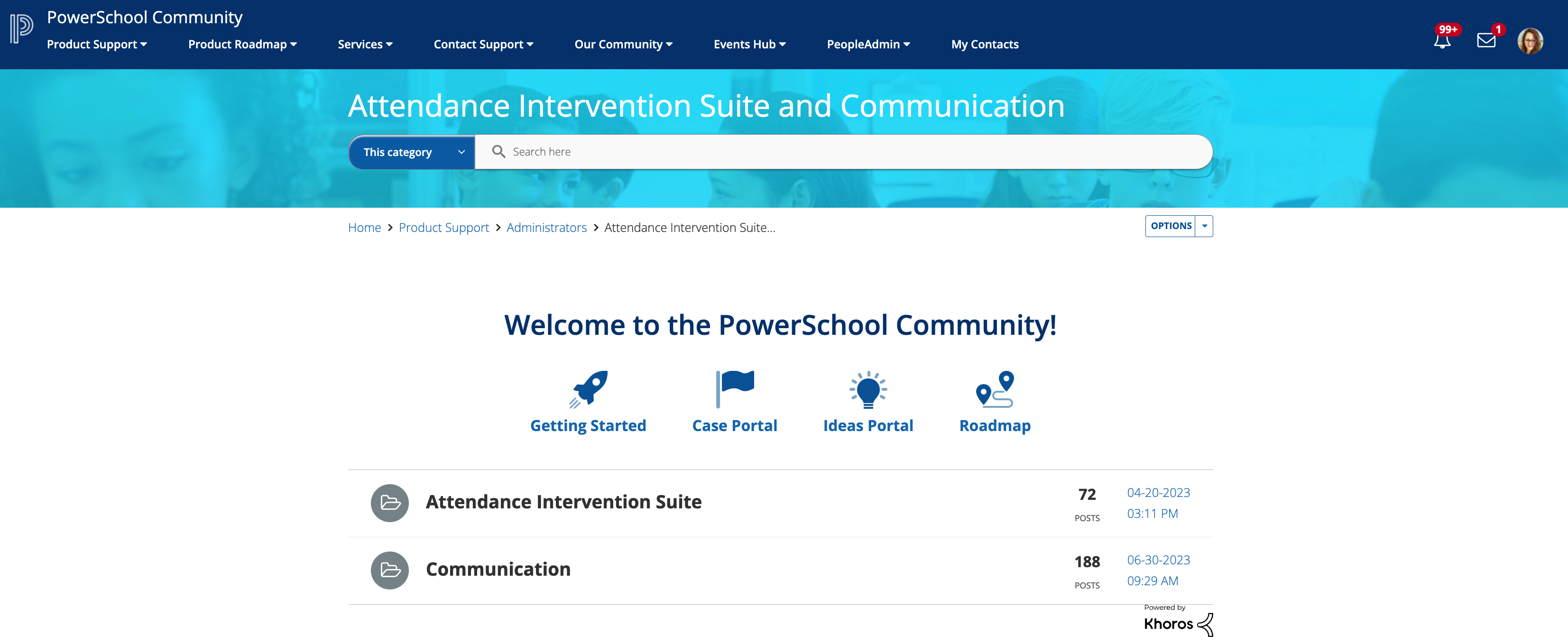Expand the Product Support menu
1568x644 pixels.
tap(97, 45)
